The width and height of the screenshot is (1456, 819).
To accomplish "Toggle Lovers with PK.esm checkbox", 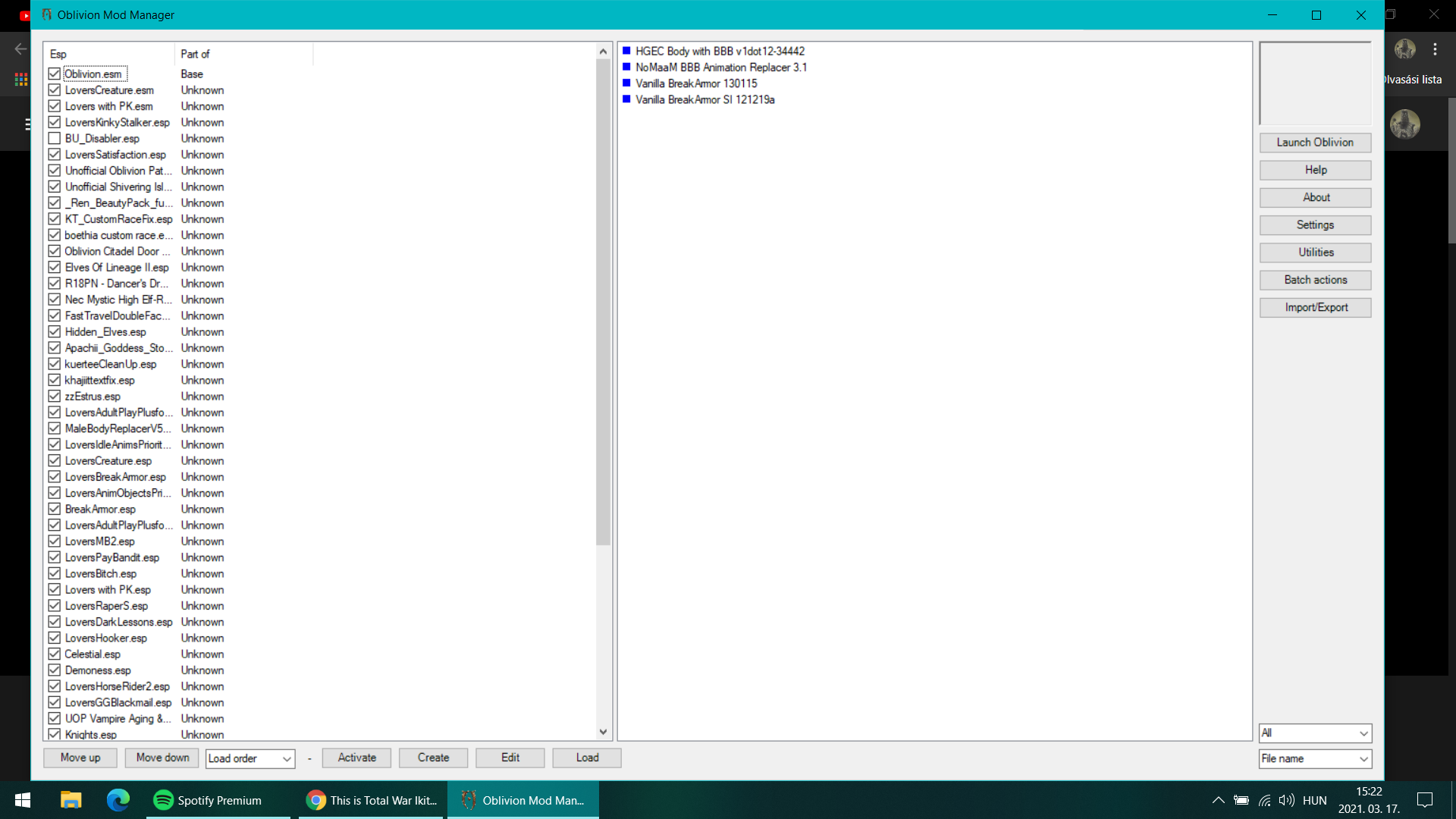I will point(55,106).
